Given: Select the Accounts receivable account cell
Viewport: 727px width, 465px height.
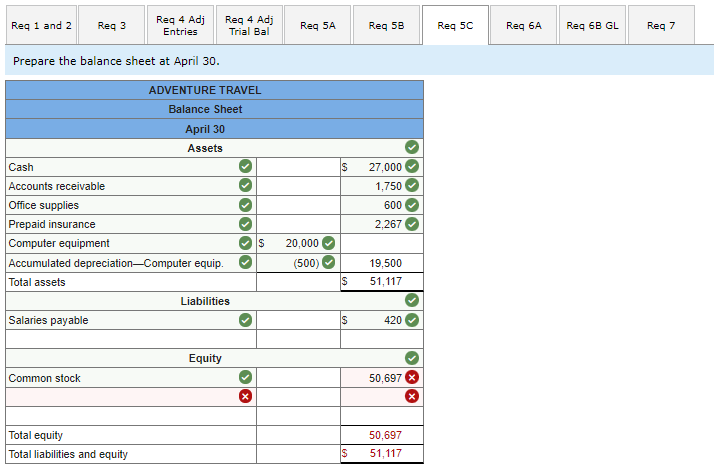Looking at the screenshot, I should [x=131, y=186].
